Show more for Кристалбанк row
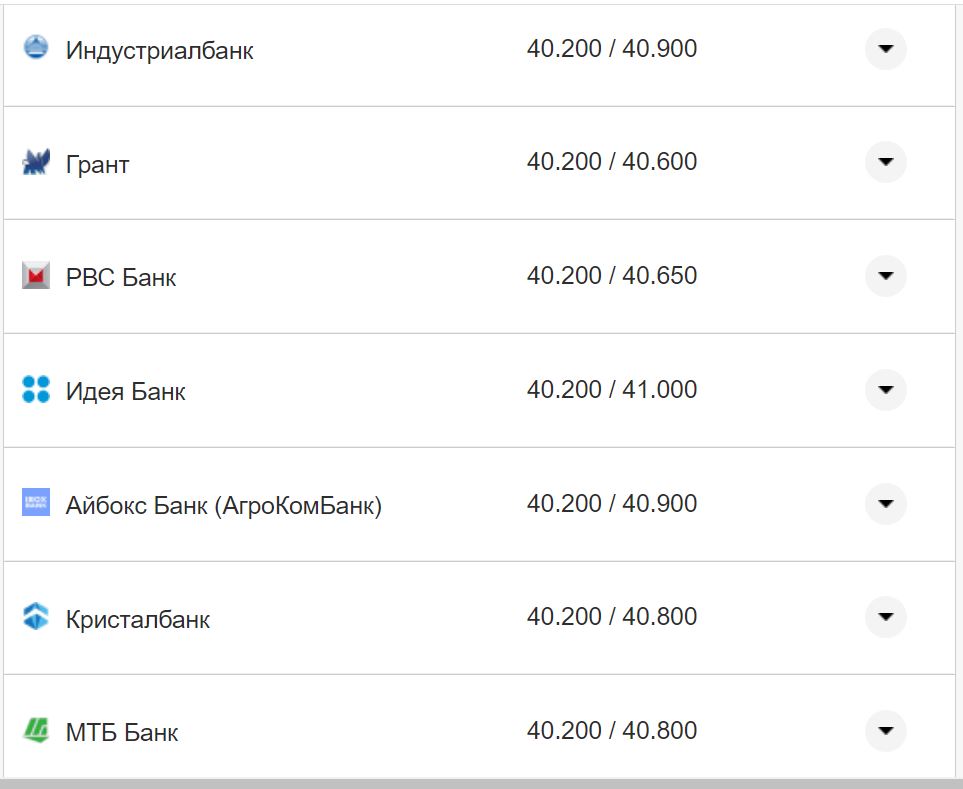963x789 pixels. pyautogui.click(x=885, y=617)
